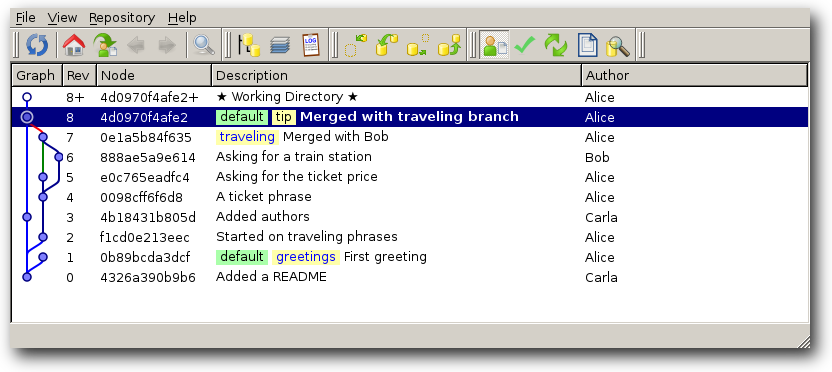This screenshot has height=372, width=832.
Task: Select 'Added authors' row
Action: 410,217
